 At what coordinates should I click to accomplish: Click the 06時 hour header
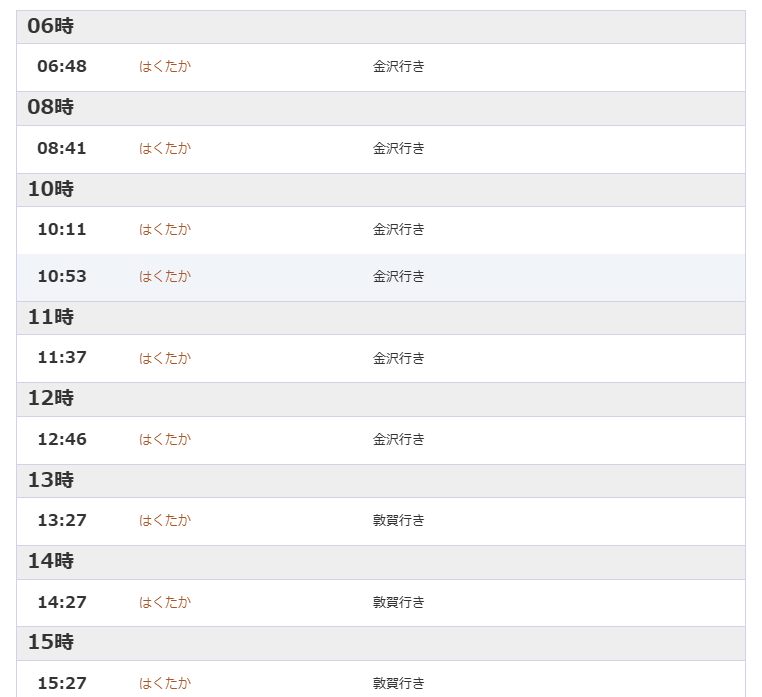(x=51, y=27)
